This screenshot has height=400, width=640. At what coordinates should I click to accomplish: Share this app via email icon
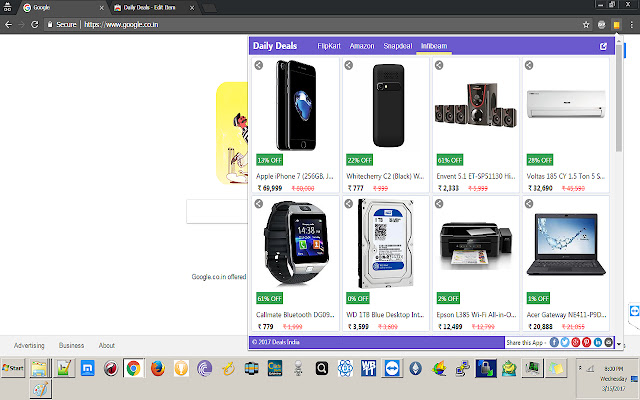(609, 342)
